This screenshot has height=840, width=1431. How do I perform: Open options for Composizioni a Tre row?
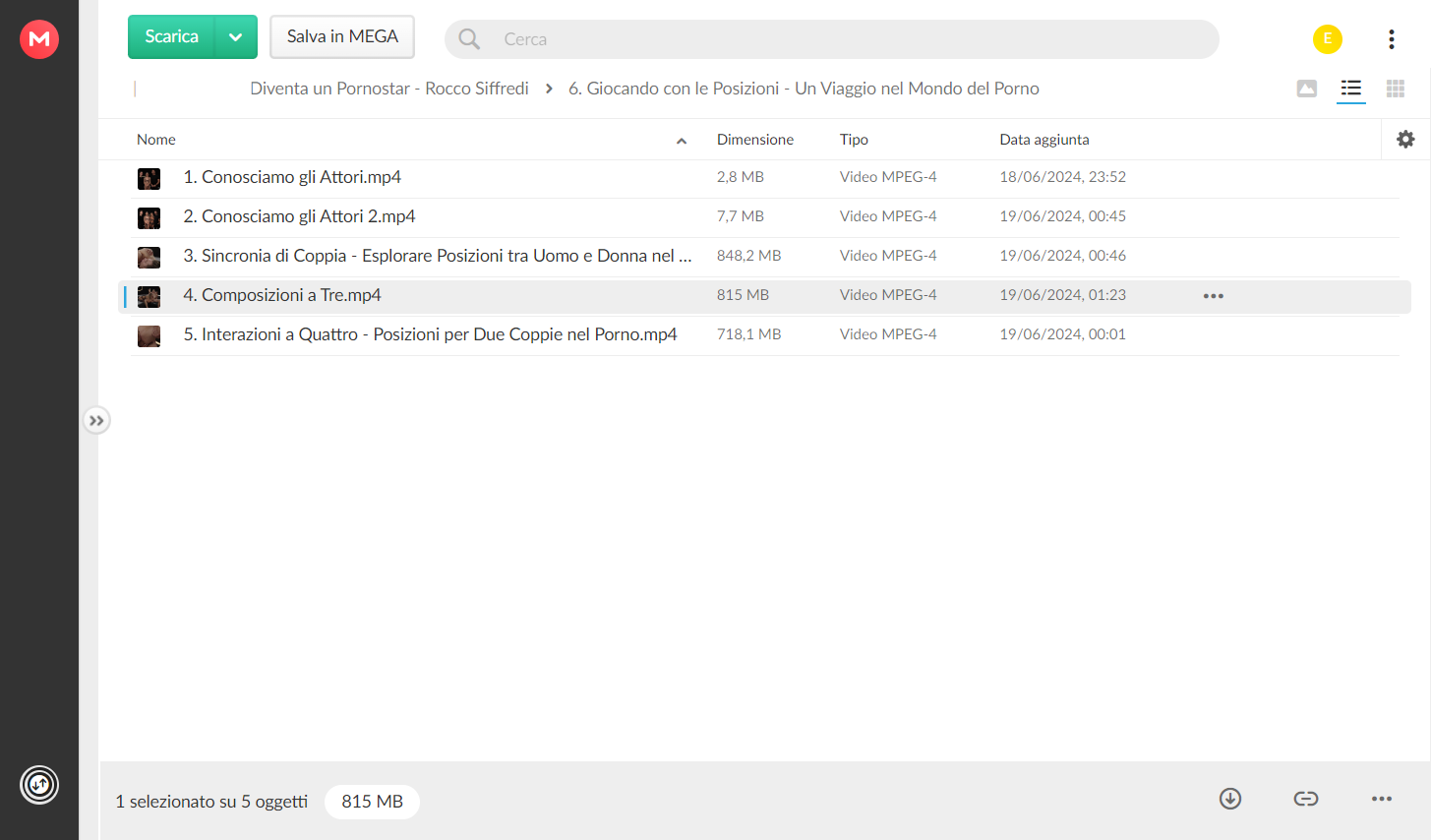(x=1214, y=296)
